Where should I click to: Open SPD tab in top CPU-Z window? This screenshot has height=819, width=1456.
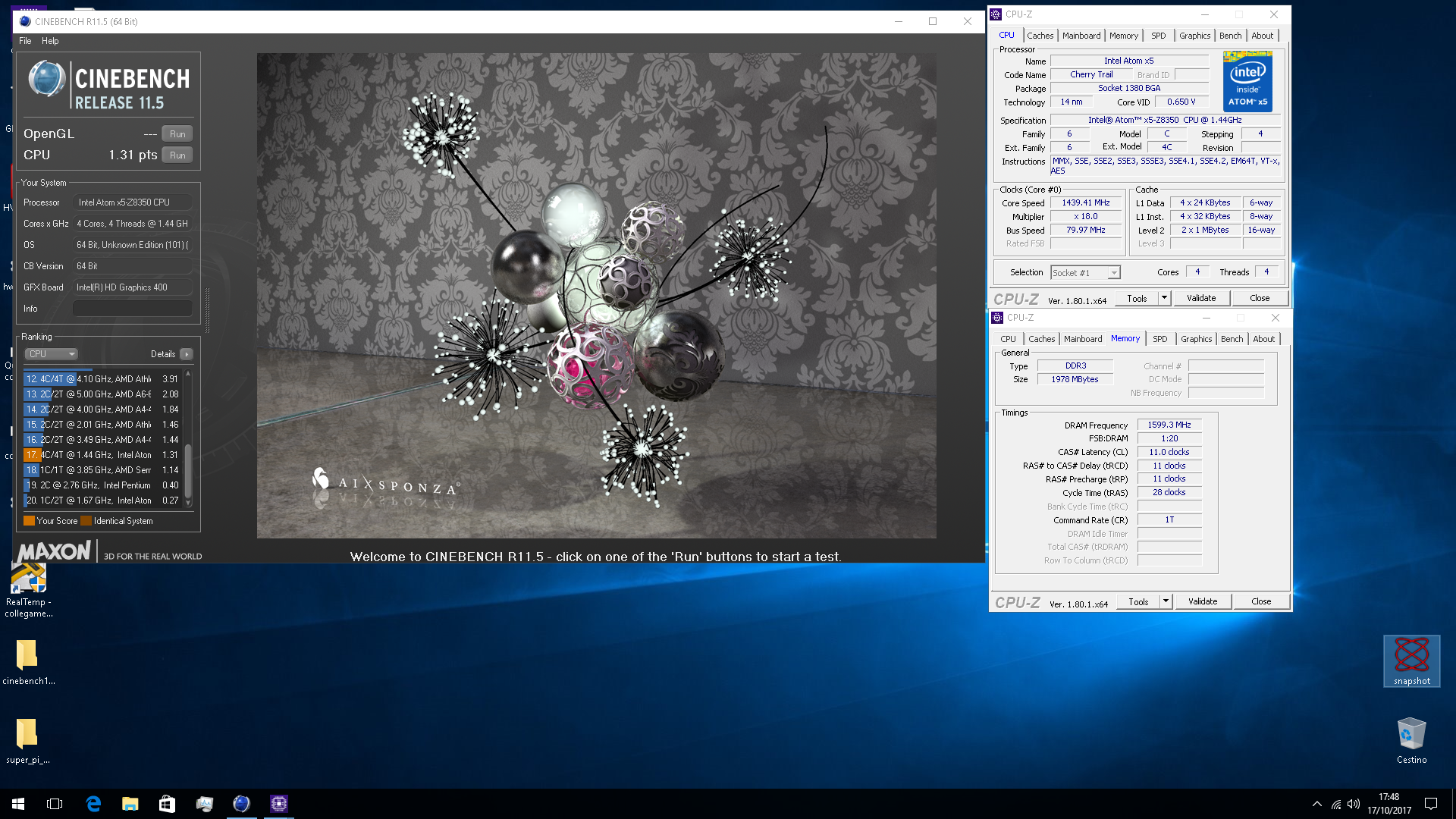click(1158, 36)
